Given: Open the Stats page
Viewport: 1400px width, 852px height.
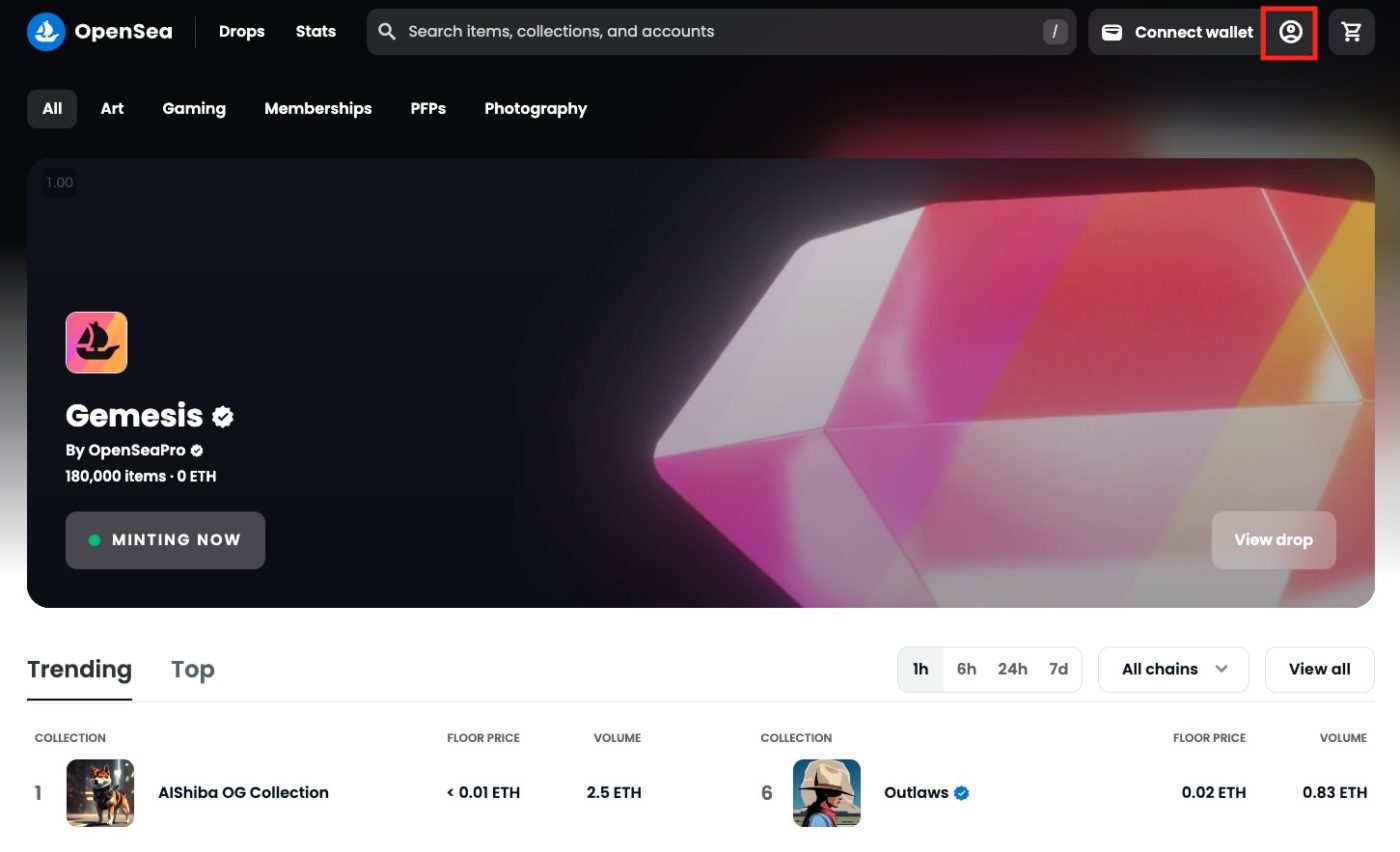Looking at the screenshot, I should click(316, 32).
